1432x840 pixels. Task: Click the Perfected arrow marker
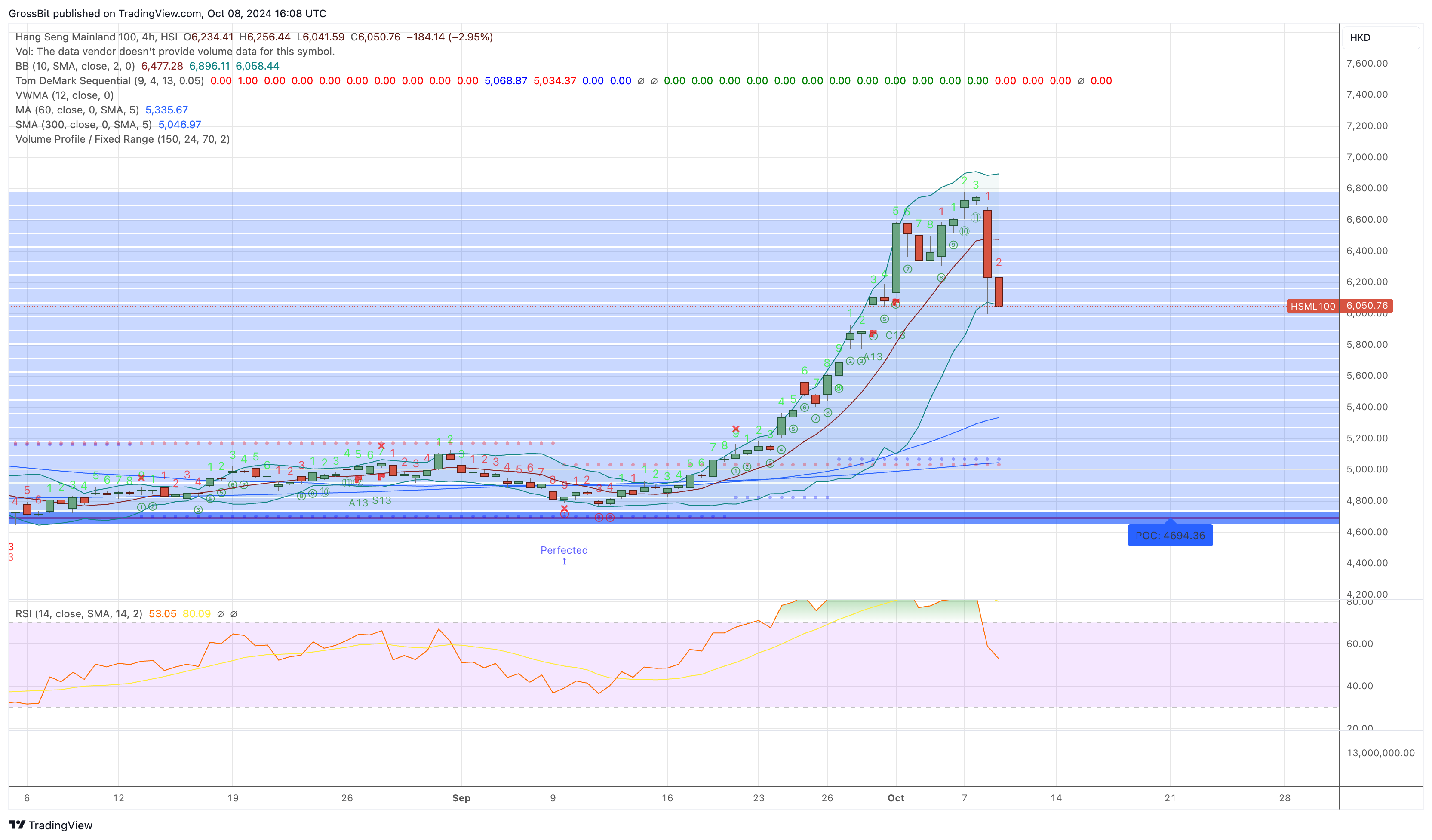pyautogui.click(x=564, y=561)
